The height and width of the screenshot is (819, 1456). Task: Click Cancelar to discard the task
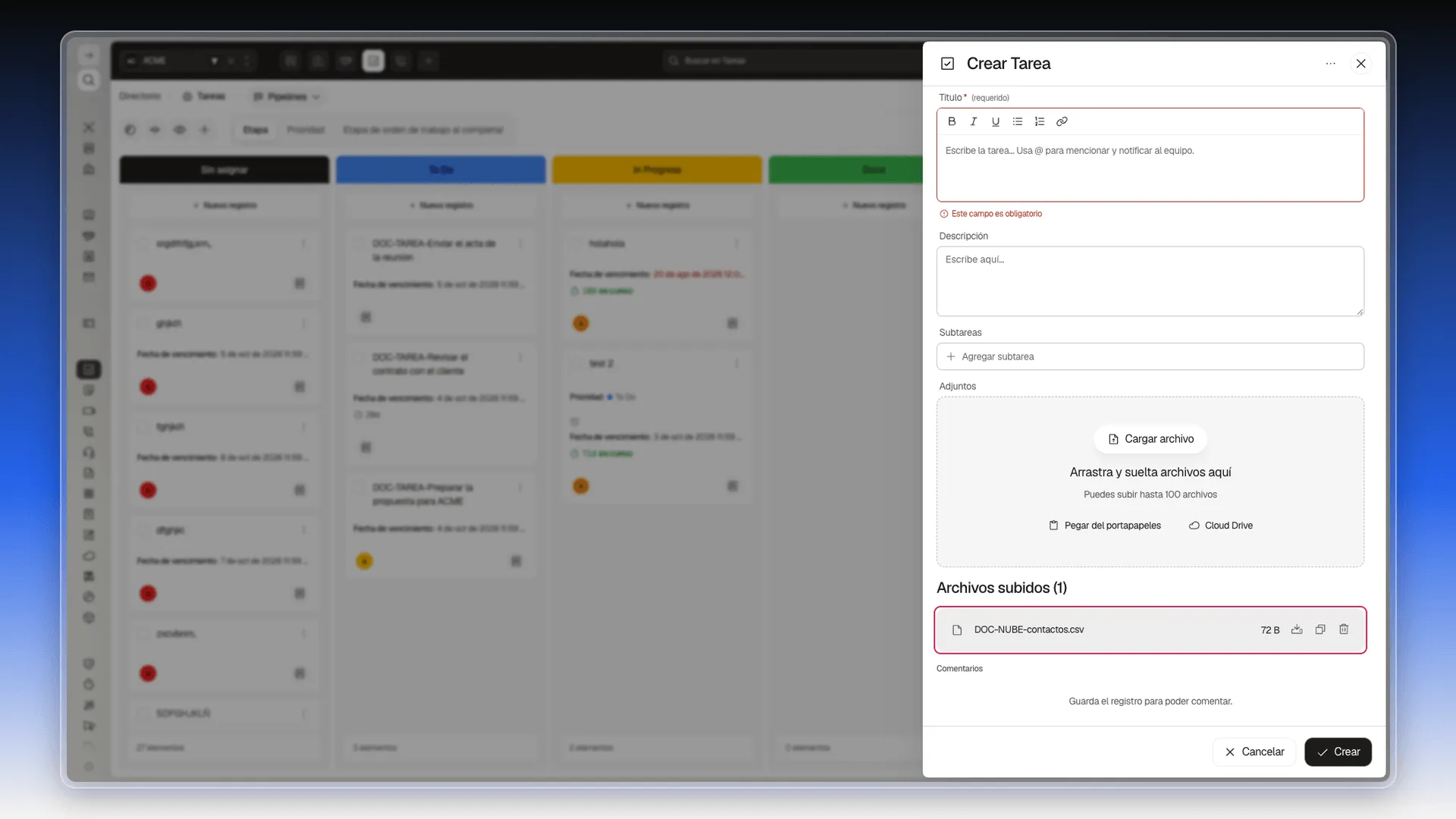click(x=1254, y=752)
